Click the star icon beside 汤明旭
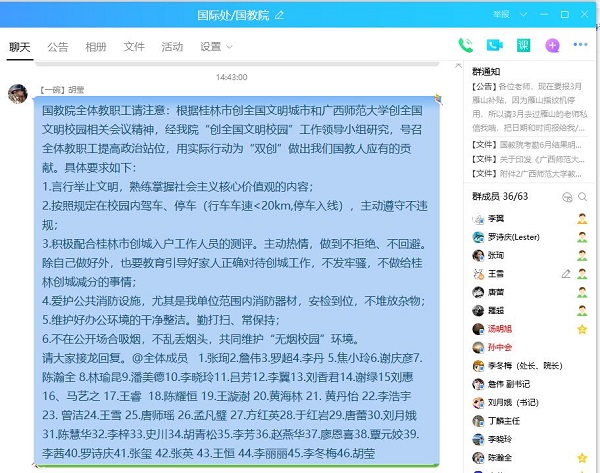The height and width of the screenshot is (473, 600). click(x=582, y=329)
